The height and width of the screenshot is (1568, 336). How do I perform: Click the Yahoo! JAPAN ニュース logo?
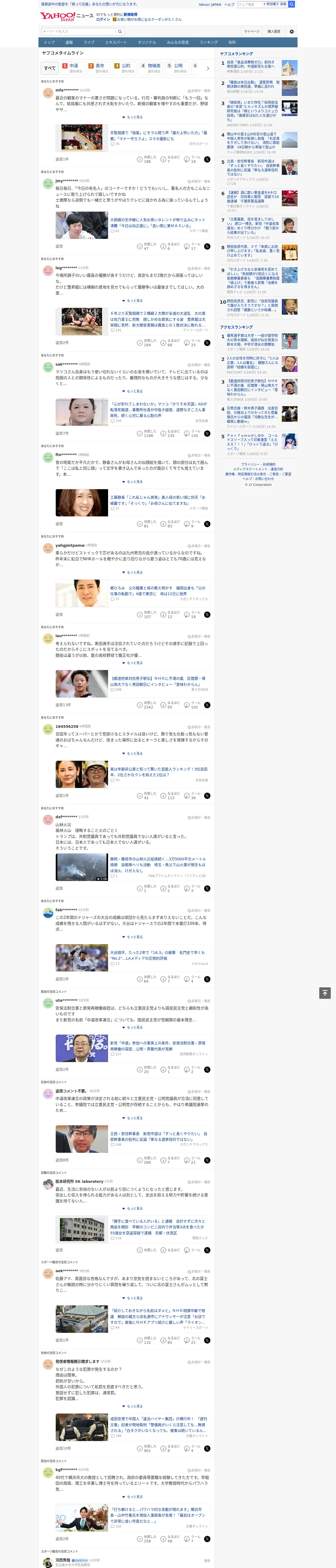66,16
